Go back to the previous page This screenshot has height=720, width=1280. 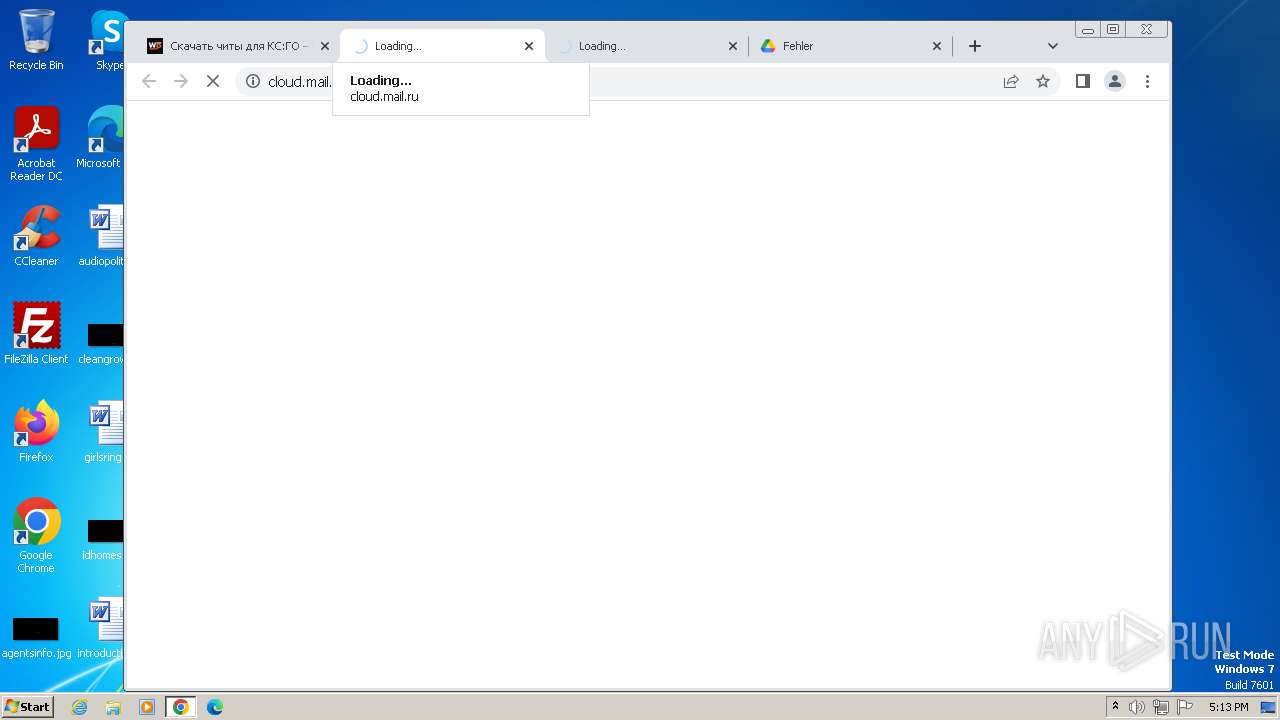149,81
